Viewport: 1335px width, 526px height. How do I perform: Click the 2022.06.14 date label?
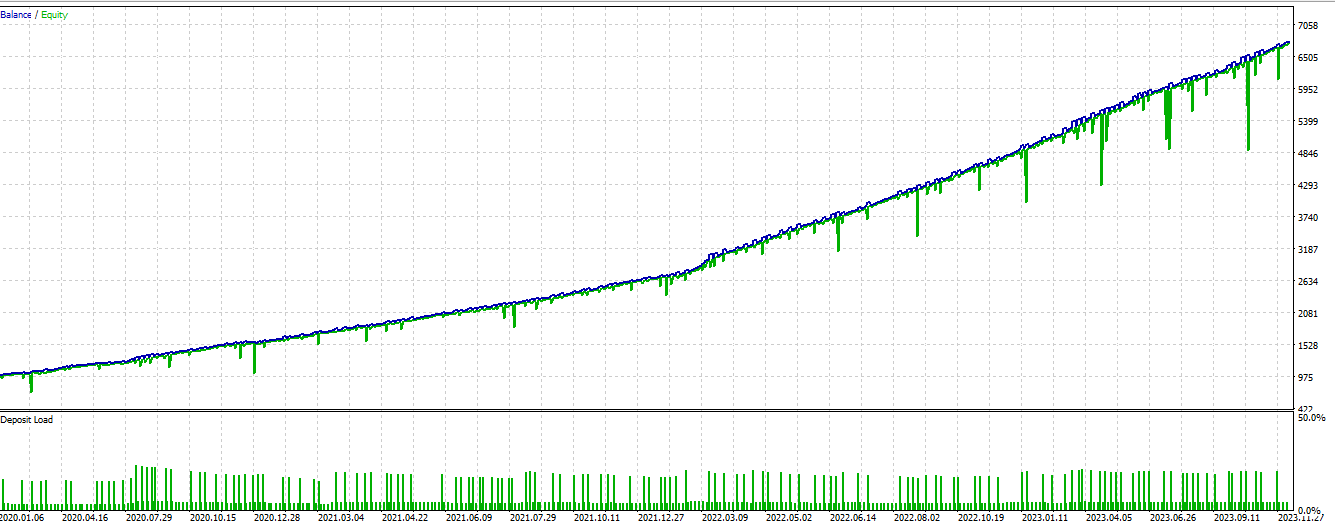point(853,518)
